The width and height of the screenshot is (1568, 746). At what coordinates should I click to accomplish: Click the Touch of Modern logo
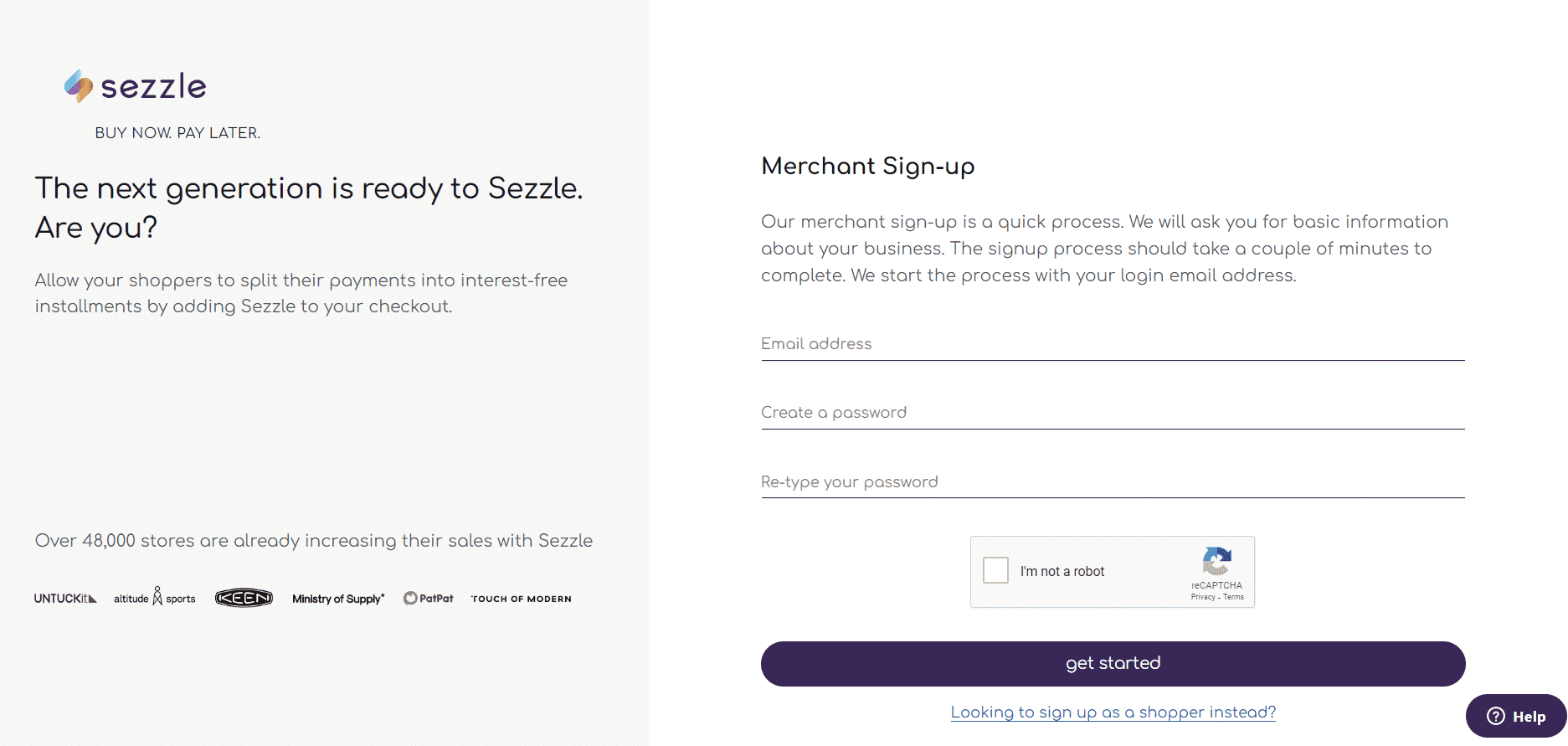(x=521, y=599)
